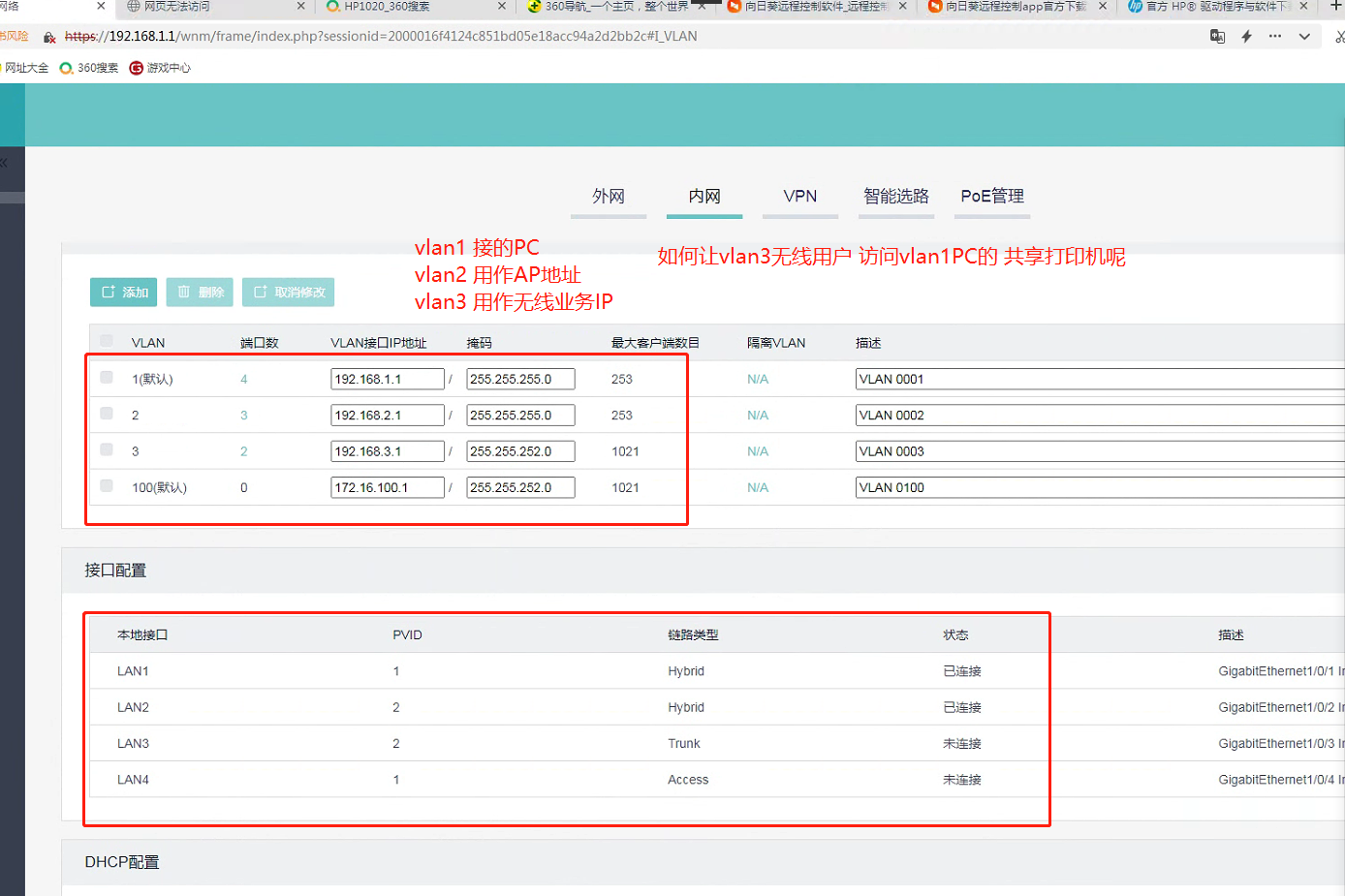
Task: Open the VPN page tab
Action: coord(800,197)
